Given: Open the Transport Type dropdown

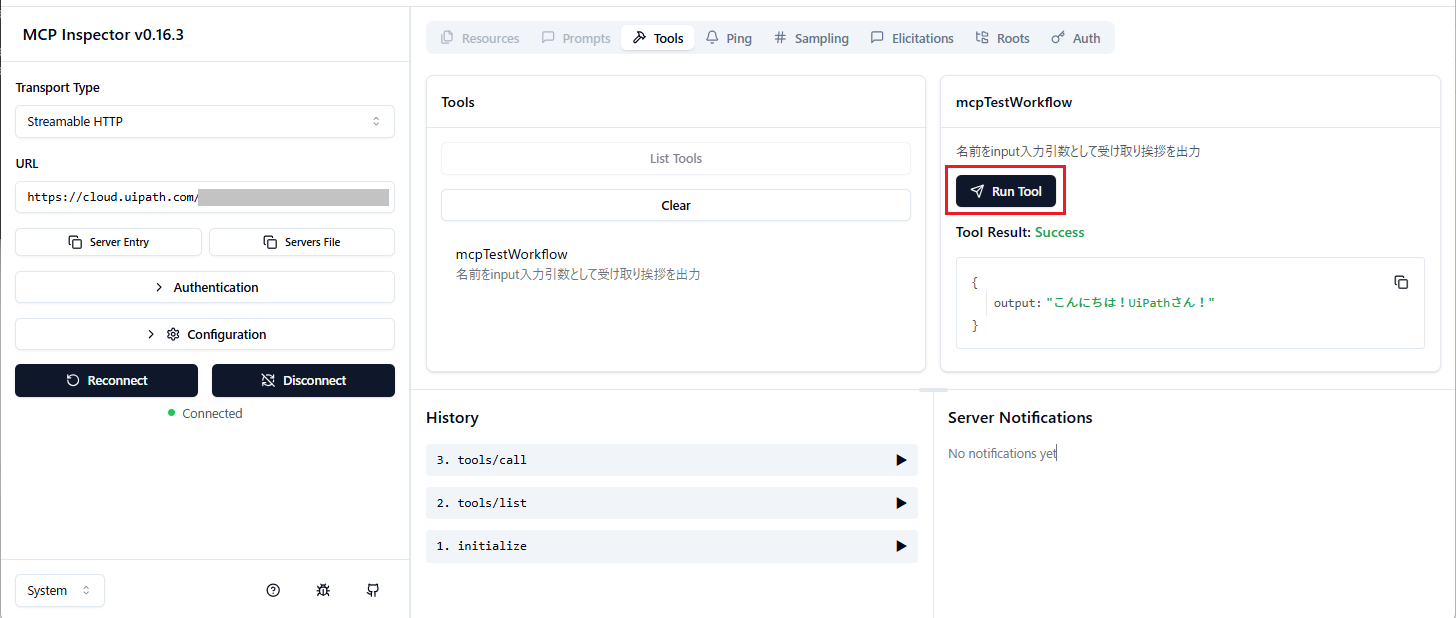Looking at the screenshot, I should pos(205,121).
